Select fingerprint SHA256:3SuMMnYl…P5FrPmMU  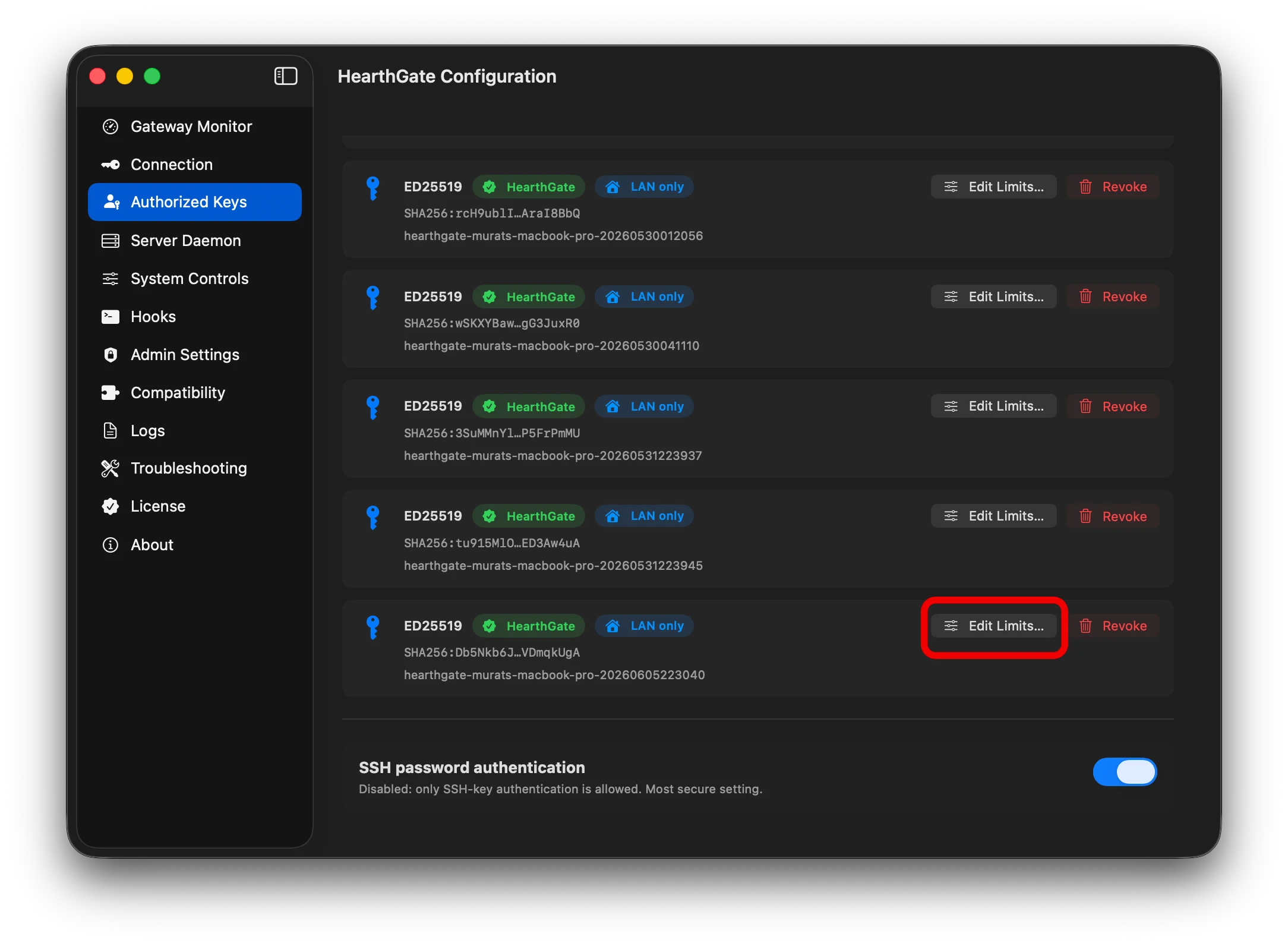click(x=492, y=433)
